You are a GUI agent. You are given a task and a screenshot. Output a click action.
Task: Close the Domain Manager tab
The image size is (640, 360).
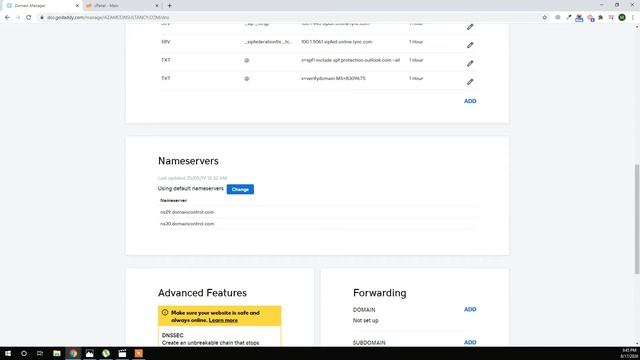[x=77, y=6]
